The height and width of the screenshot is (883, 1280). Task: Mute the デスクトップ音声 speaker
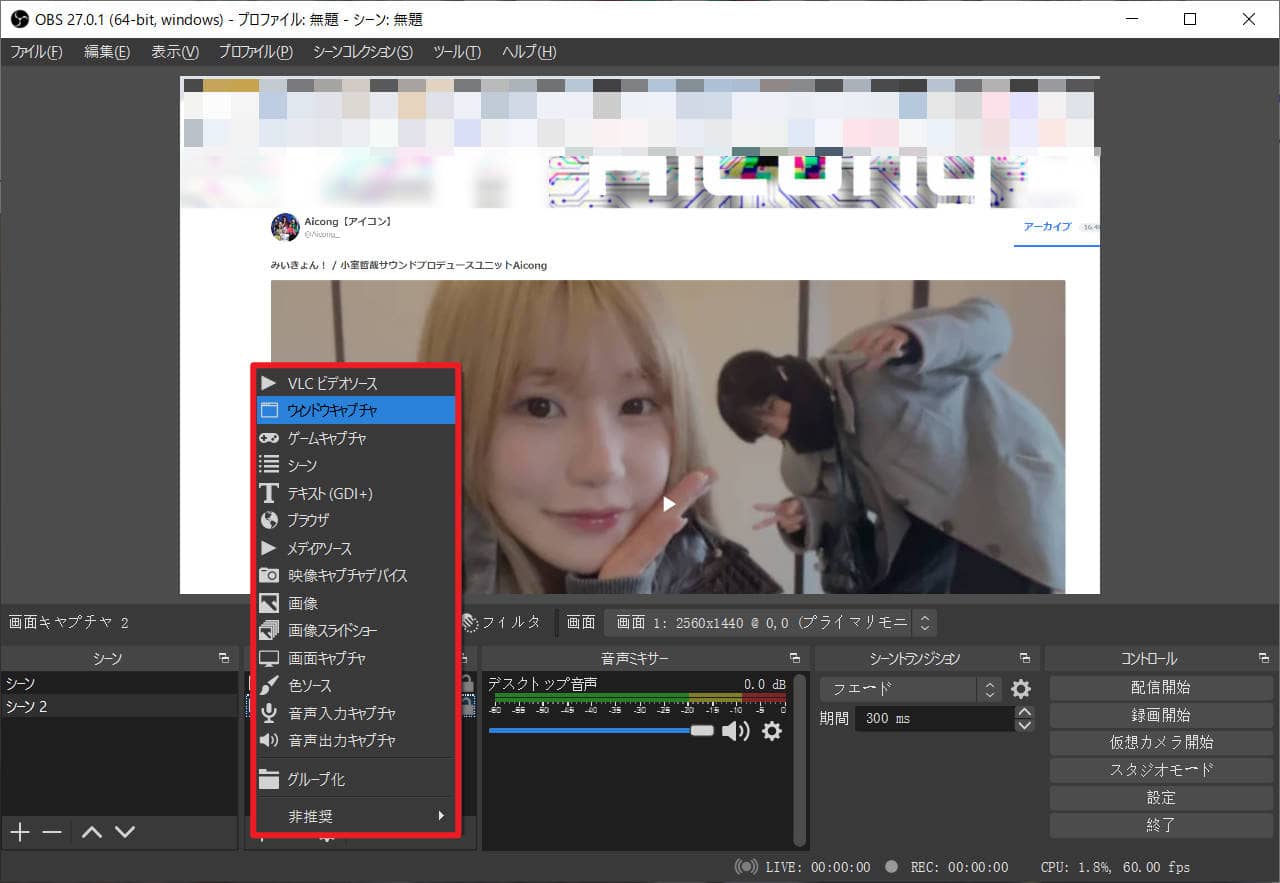coord(736,731)
